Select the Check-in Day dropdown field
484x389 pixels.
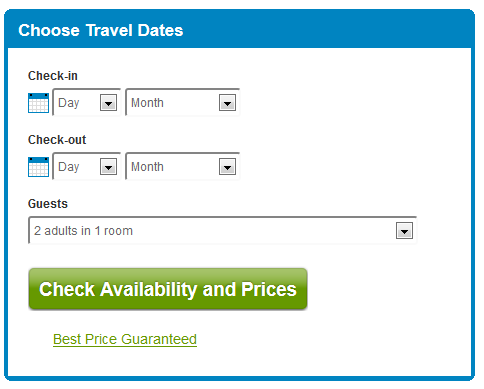(86, 102)
